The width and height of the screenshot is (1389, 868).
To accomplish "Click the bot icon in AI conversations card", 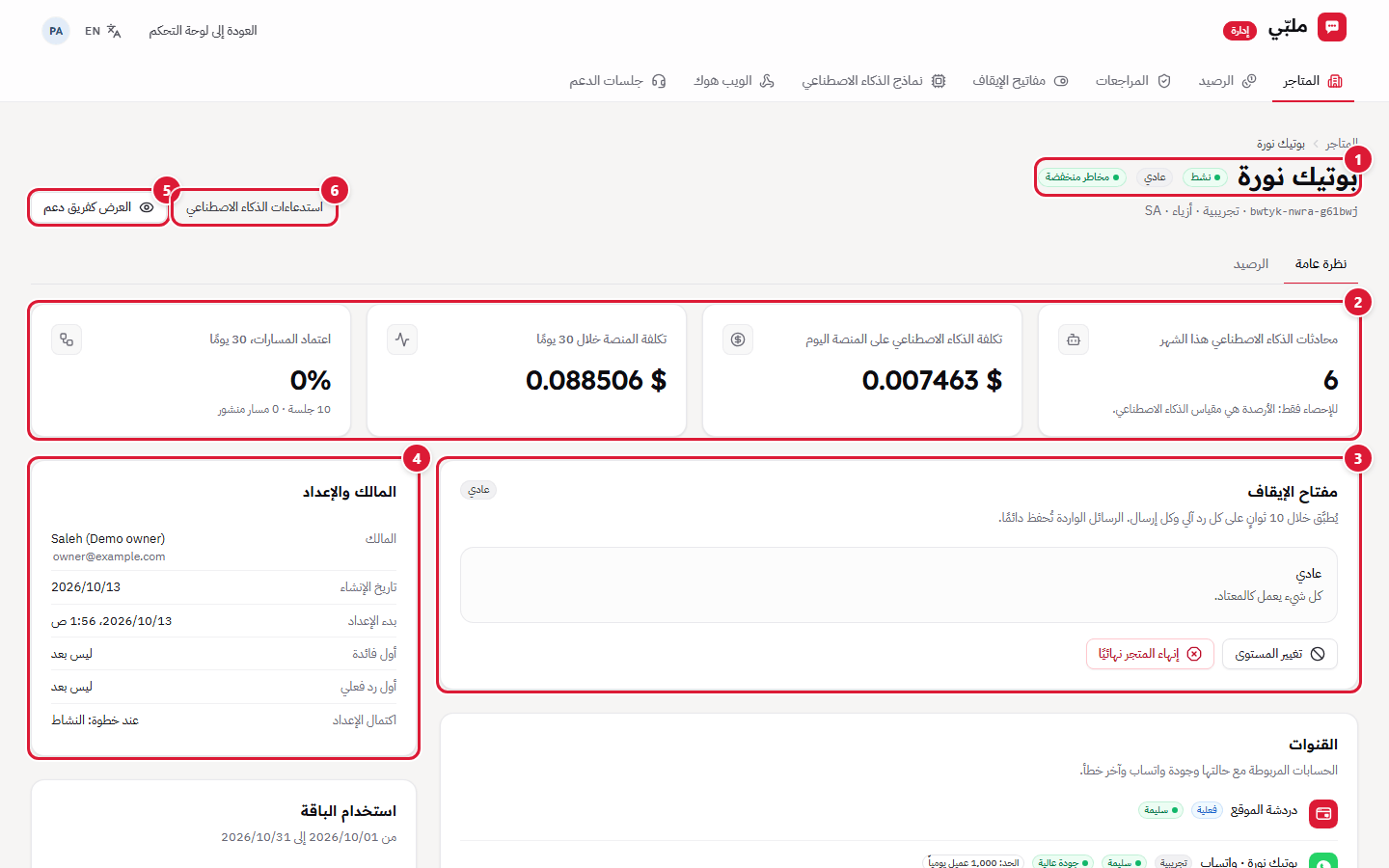I will 1074,339.
